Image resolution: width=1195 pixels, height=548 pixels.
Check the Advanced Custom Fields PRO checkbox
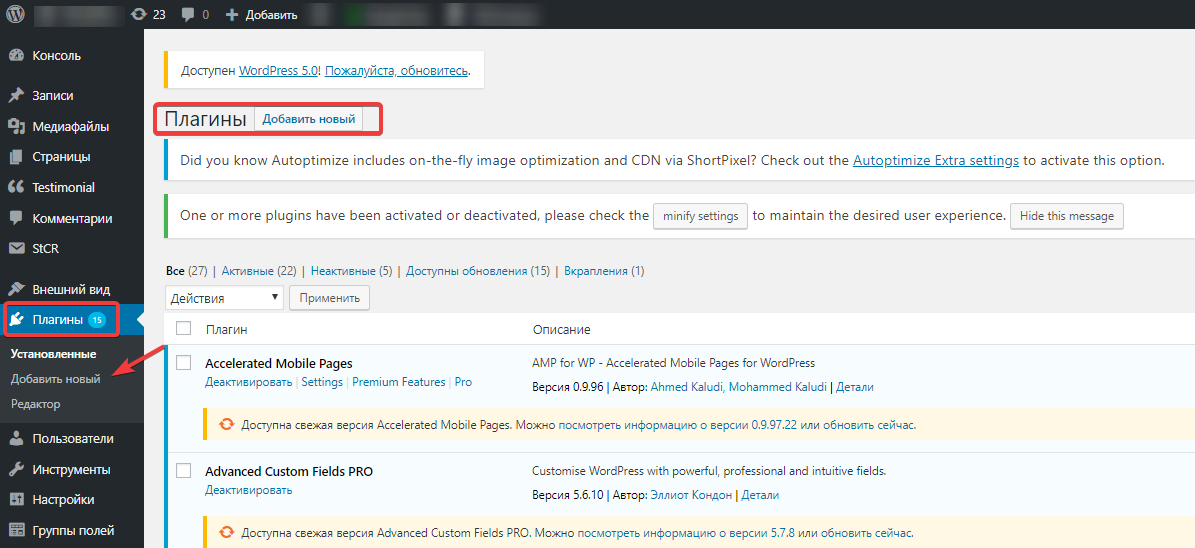click(x=184, y=471)
